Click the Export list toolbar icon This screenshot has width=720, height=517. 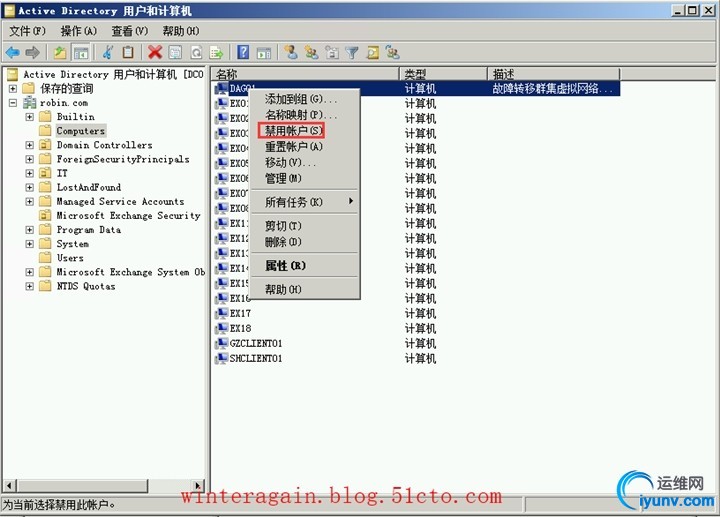[x=216, y=53]
